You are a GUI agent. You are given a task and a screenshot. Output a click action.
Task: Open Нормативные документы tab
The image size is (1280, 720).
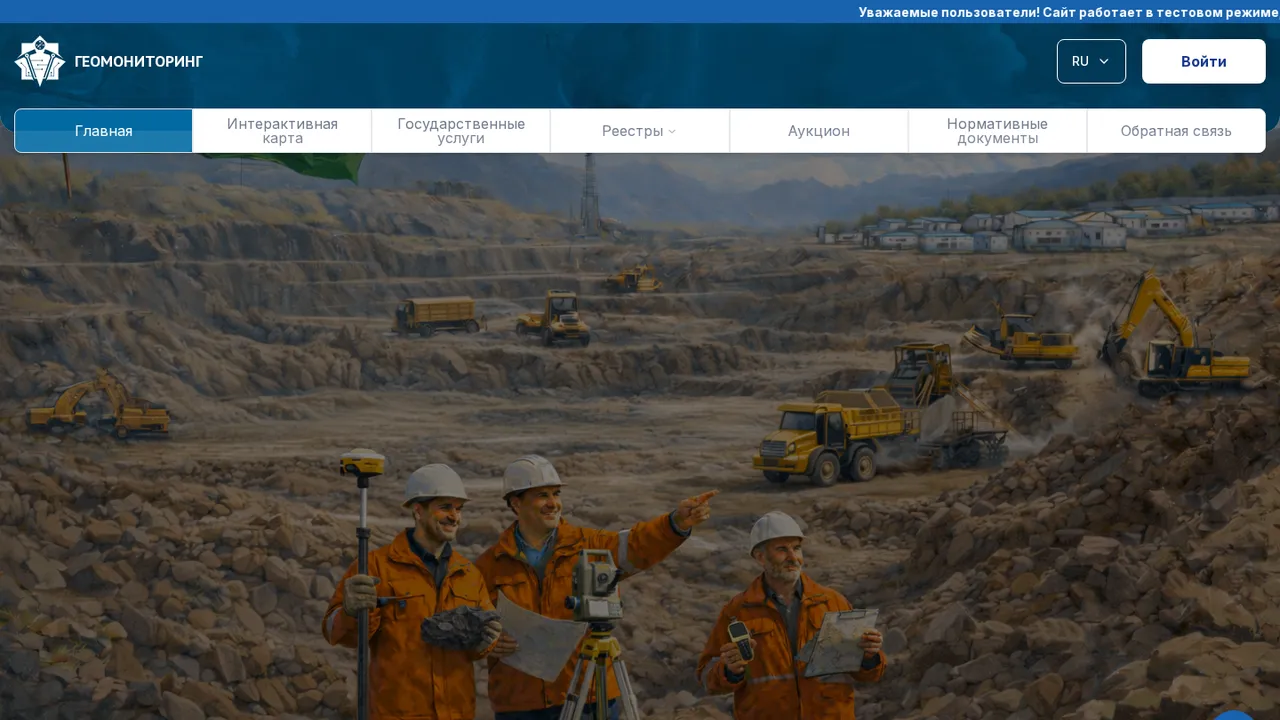click(x=998, y=131)
